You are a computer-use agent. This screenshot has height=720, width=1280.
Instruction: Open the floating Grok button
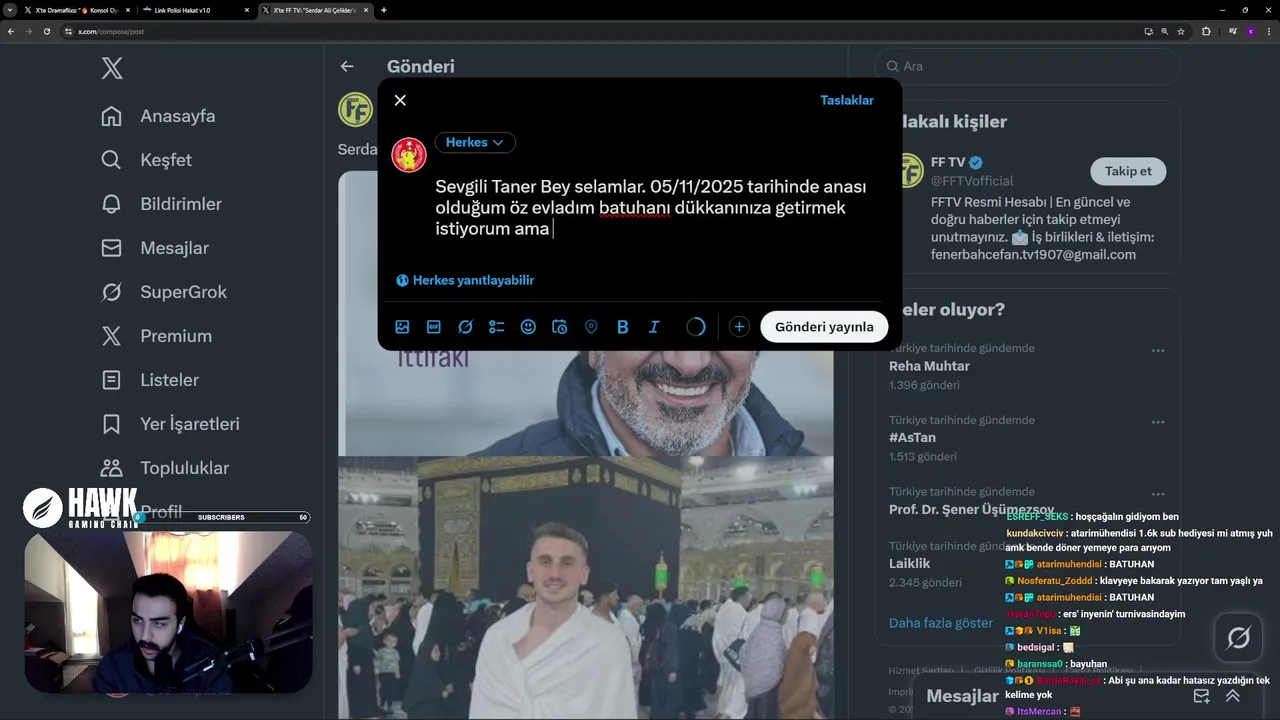coord(1238,638)
